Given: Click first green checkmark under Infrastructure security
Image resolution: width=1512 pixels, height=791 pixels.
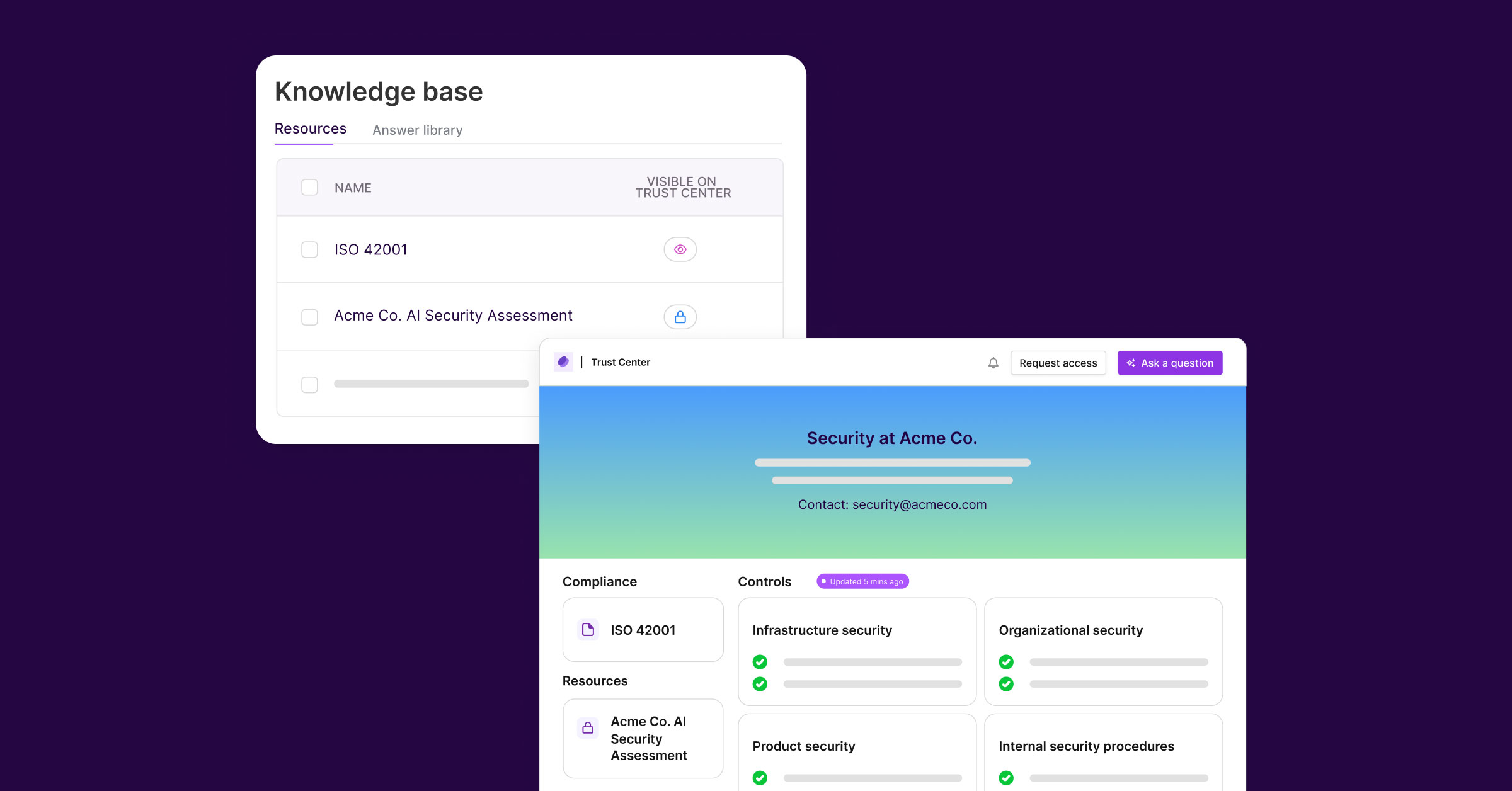Looking at the screenshot, I should 760,662.
